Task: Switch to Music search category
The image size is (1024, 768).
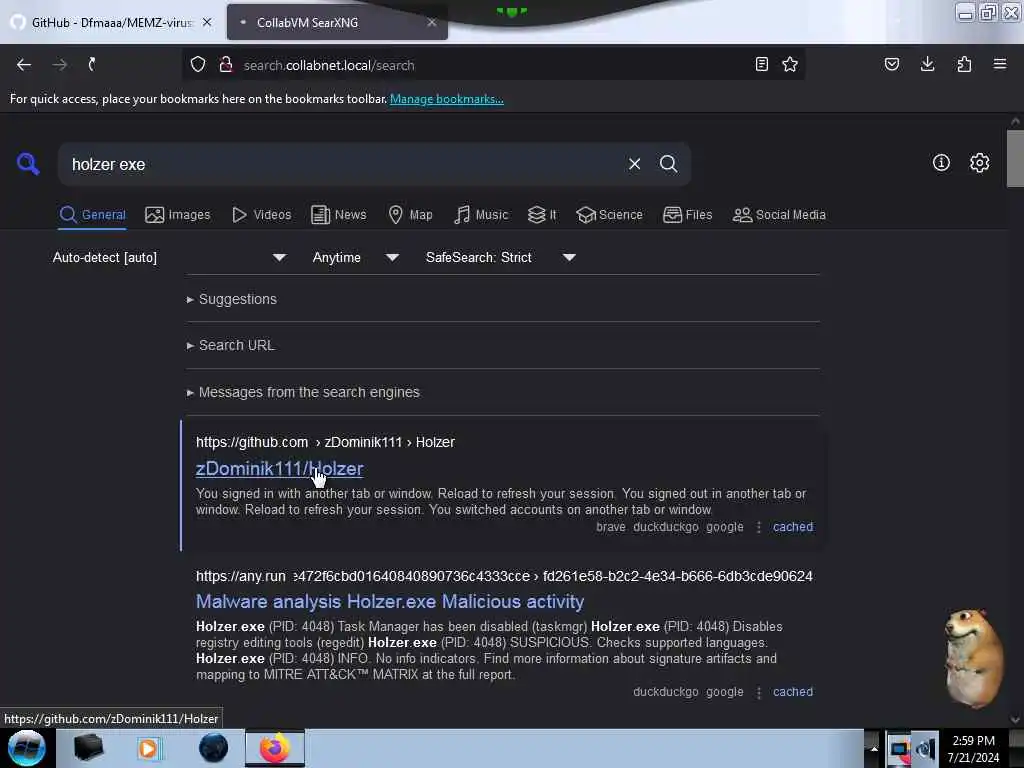Action: [x=481, y=215]
